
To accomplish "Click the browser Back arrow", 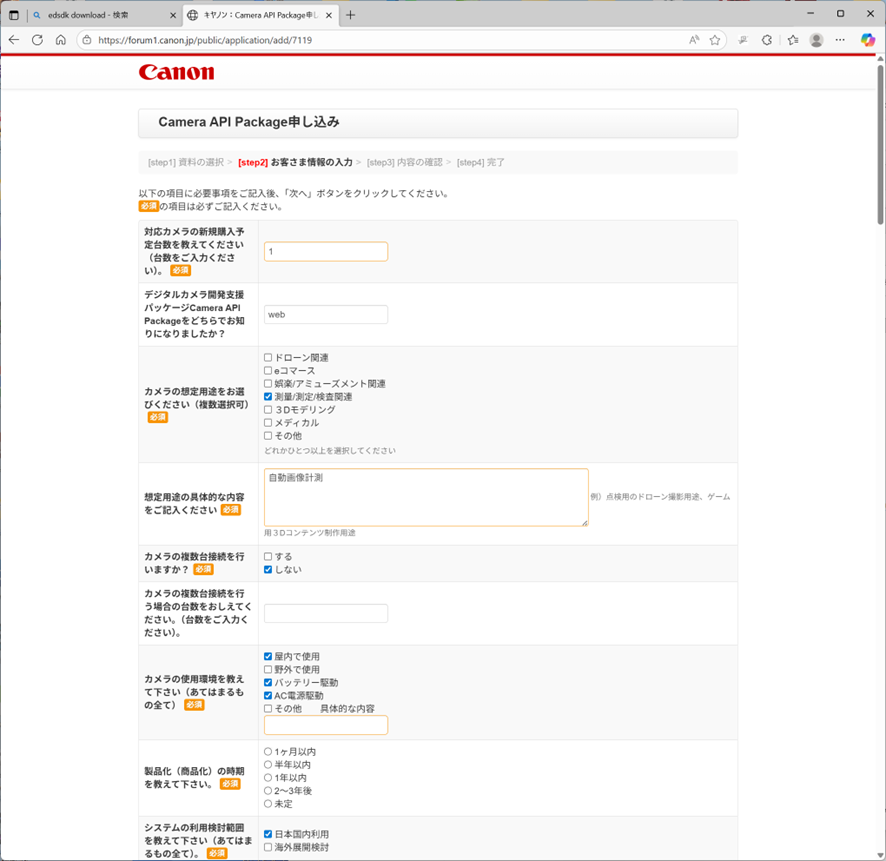I will click(x=14, y=40).
